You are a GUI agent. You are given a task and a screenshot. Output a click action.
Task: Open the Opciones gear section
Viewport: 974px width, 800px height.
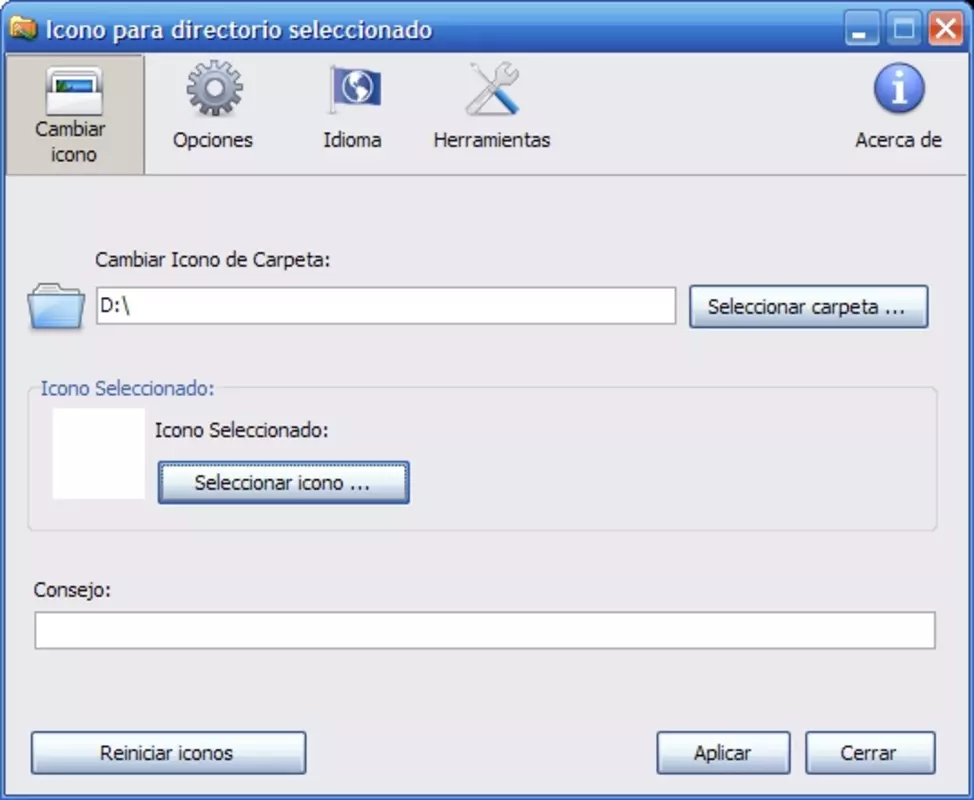(x=213, y=106)
